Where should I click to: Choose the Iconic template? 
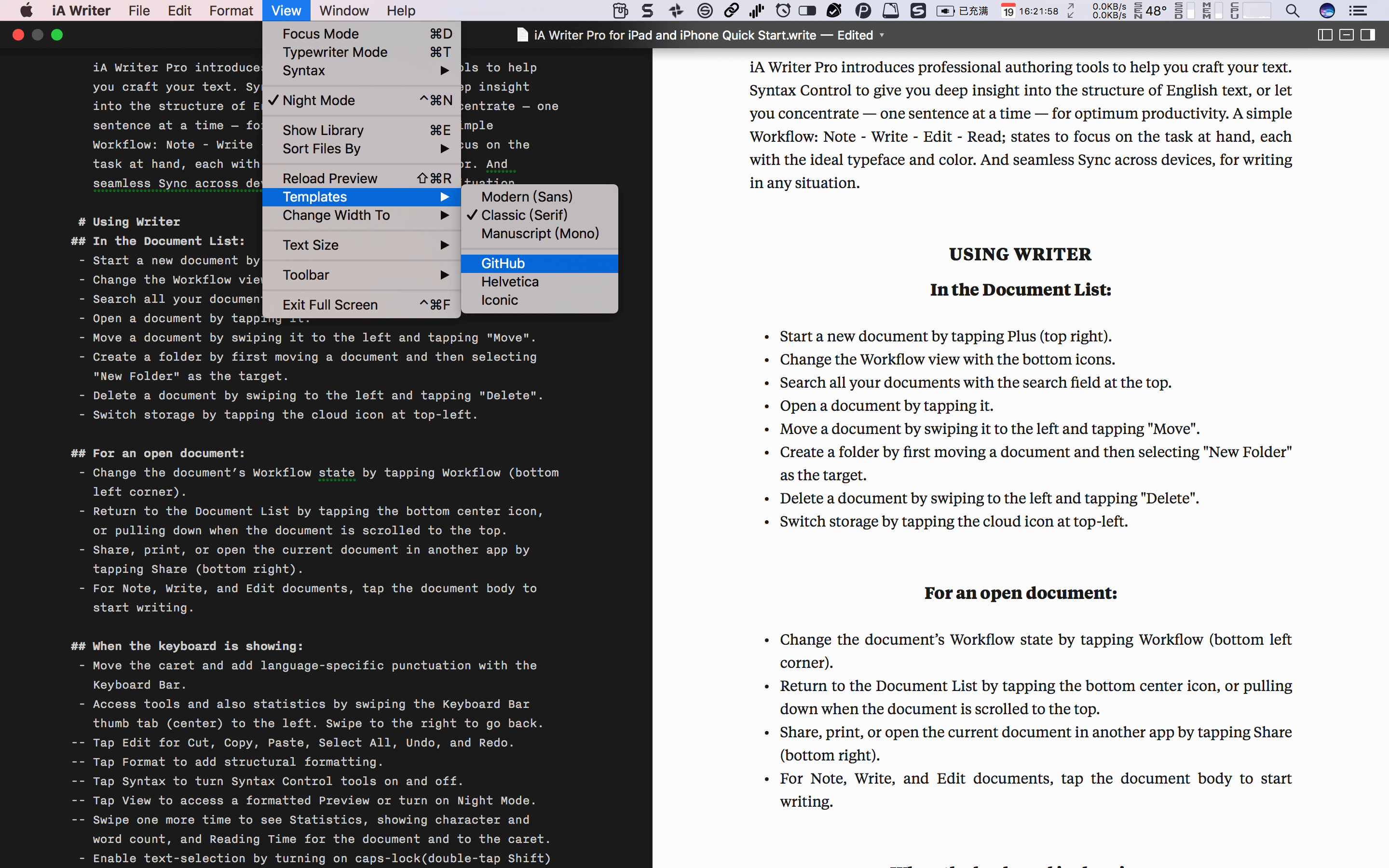[x=540, y=300]
